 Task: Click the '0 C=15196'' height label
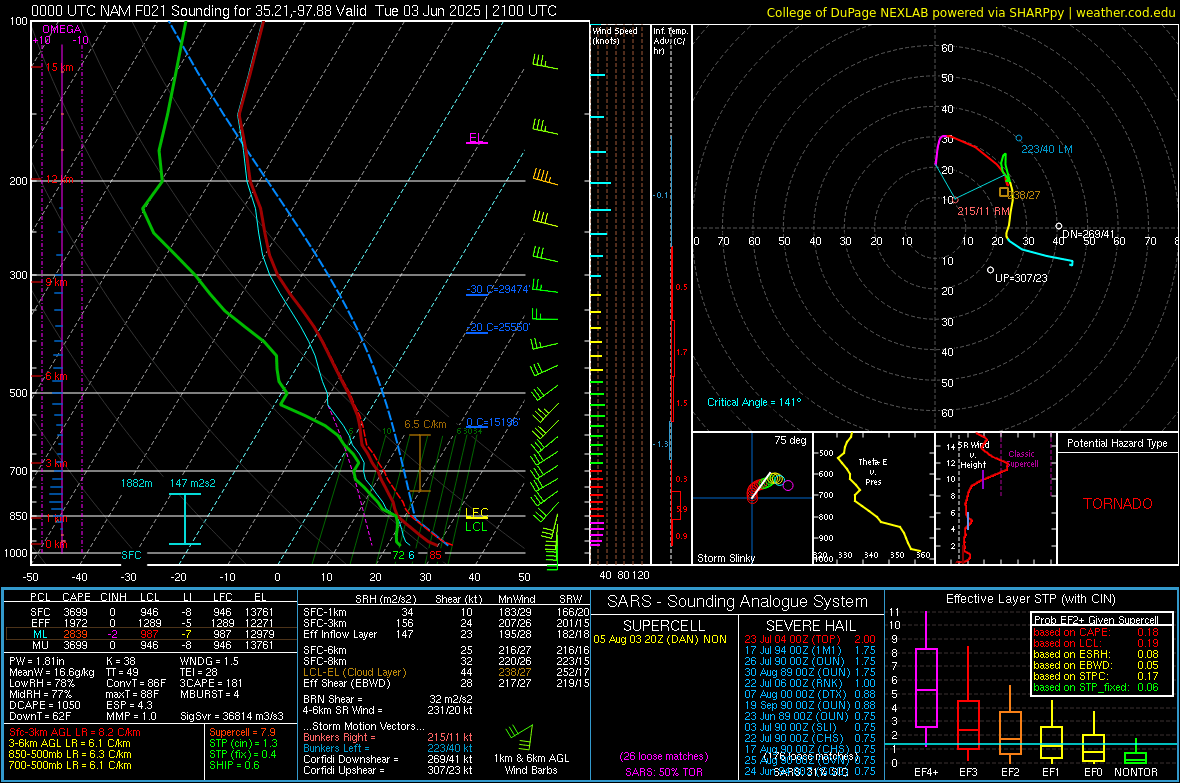[x=493, y=422]
